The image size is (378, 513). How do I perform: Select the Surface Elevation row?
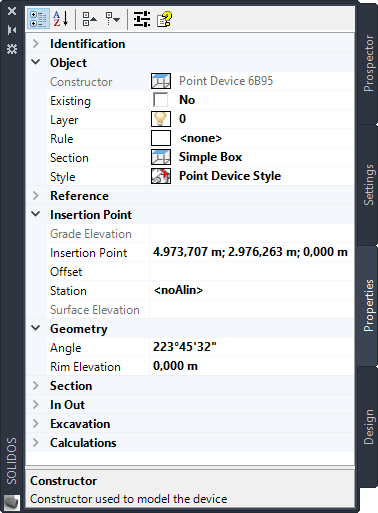(200, 309)
